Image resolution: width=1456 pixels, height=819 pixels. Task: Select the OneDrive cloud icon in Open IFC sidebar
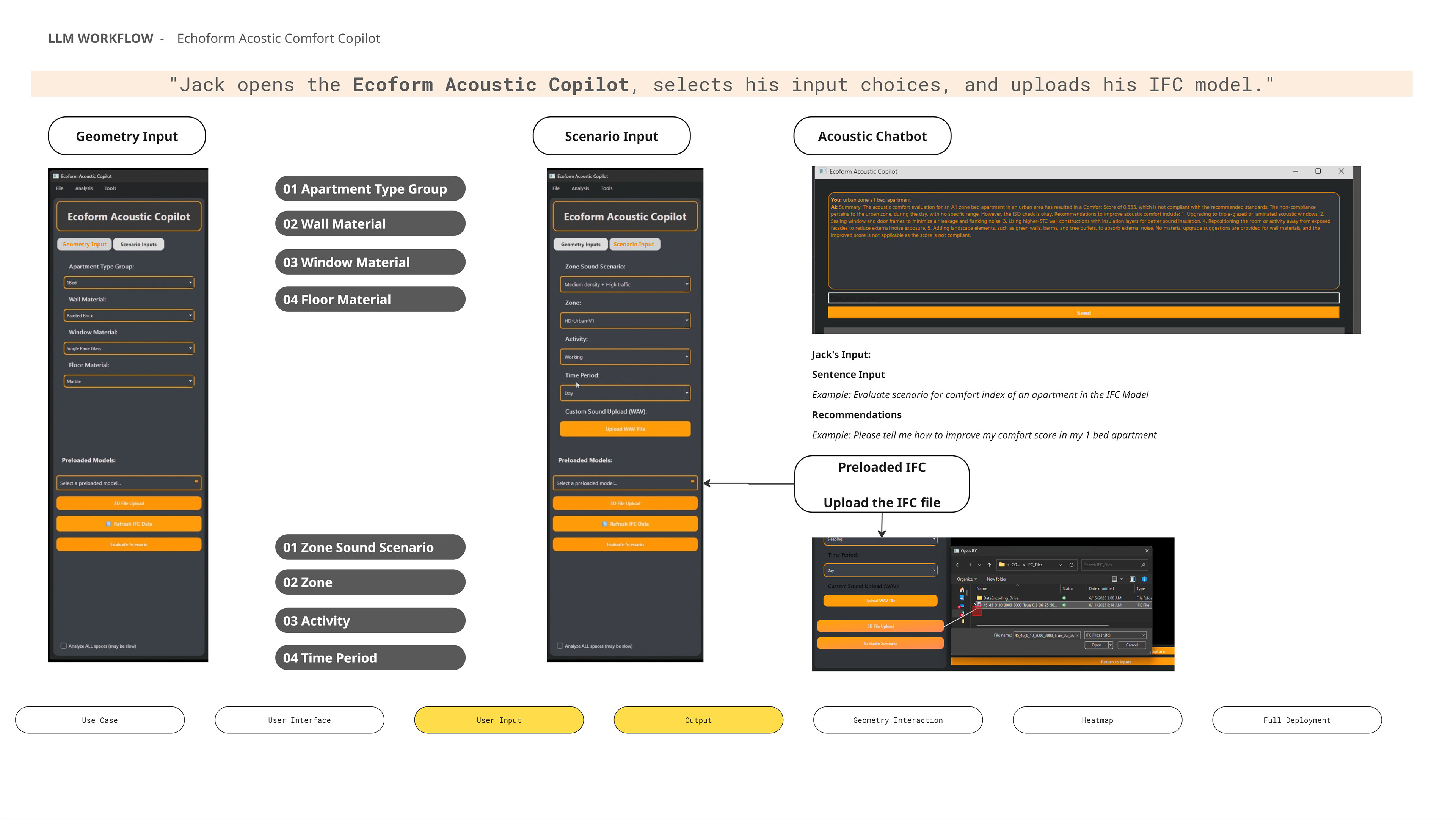click(962, 606)
